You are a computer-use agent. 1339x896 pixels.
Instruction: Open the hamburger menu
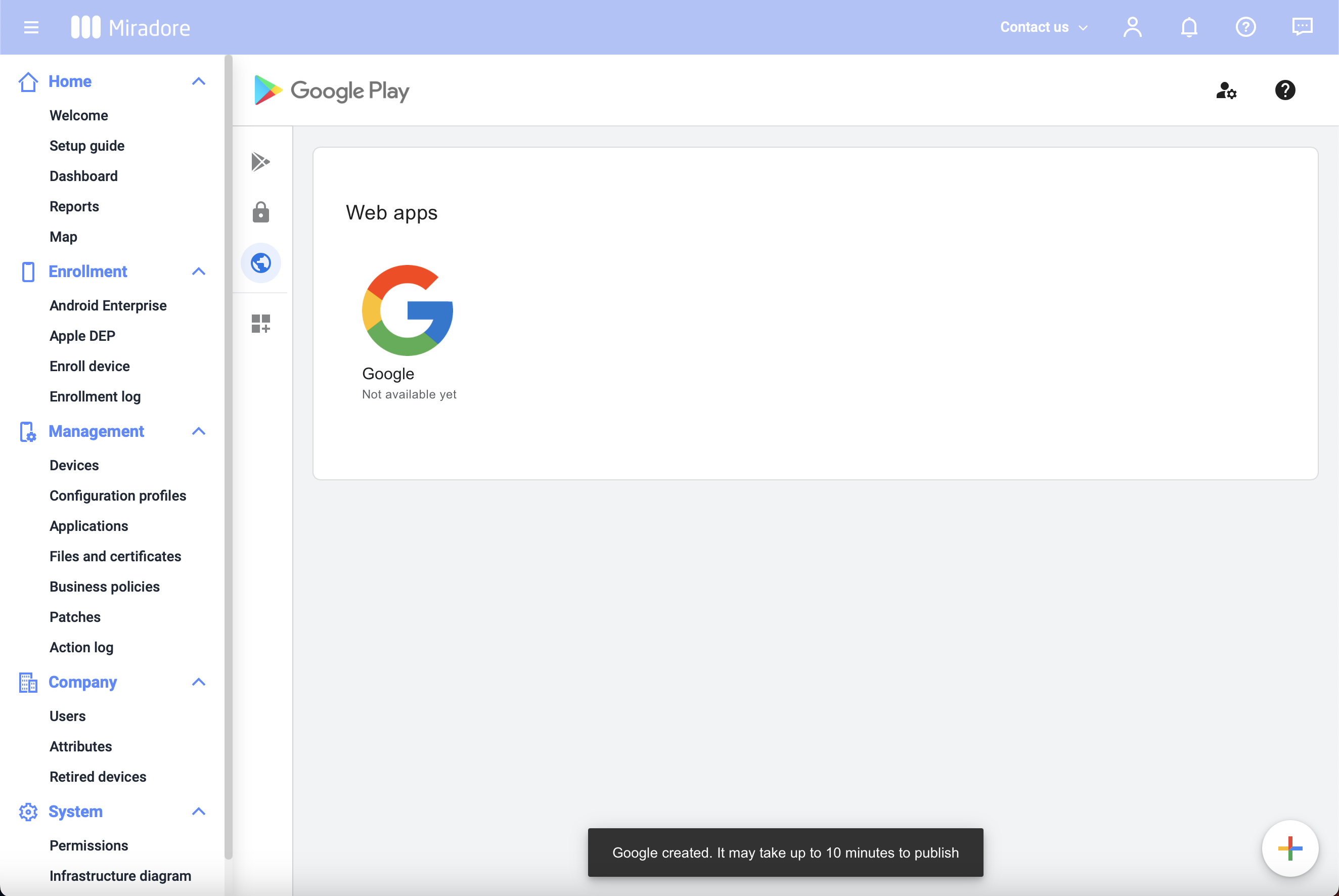tap(31, 27)
